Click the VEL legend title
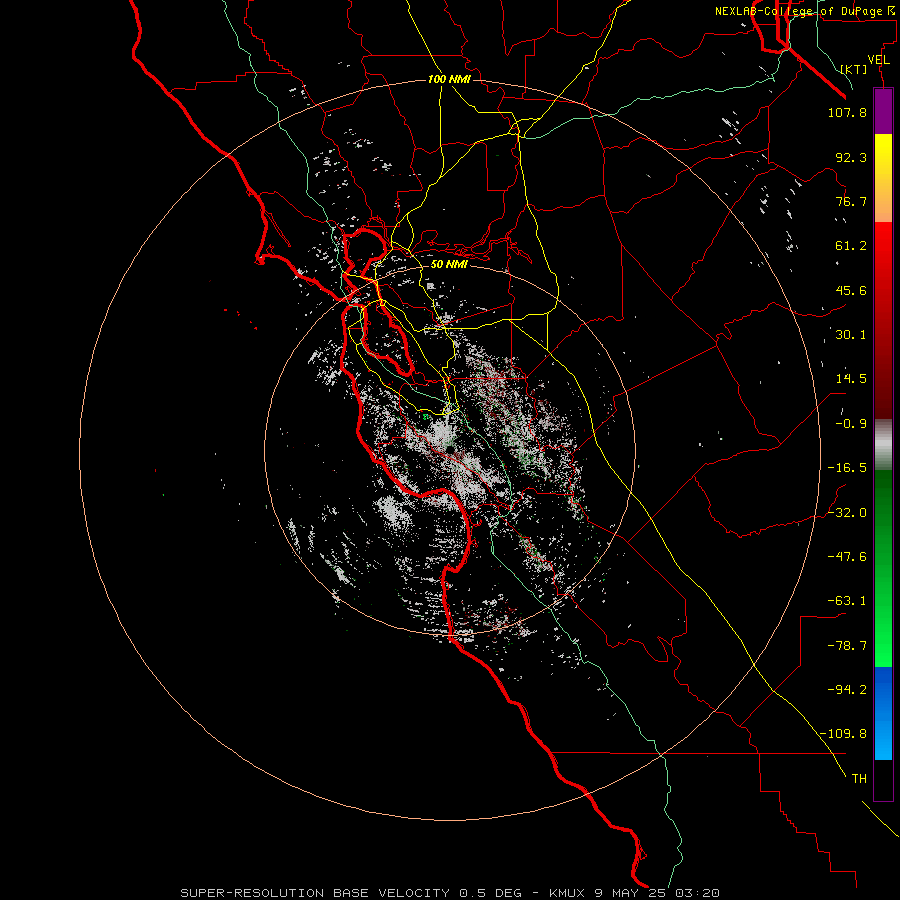Screen dimensions: 900x900 tap(878, 60)
